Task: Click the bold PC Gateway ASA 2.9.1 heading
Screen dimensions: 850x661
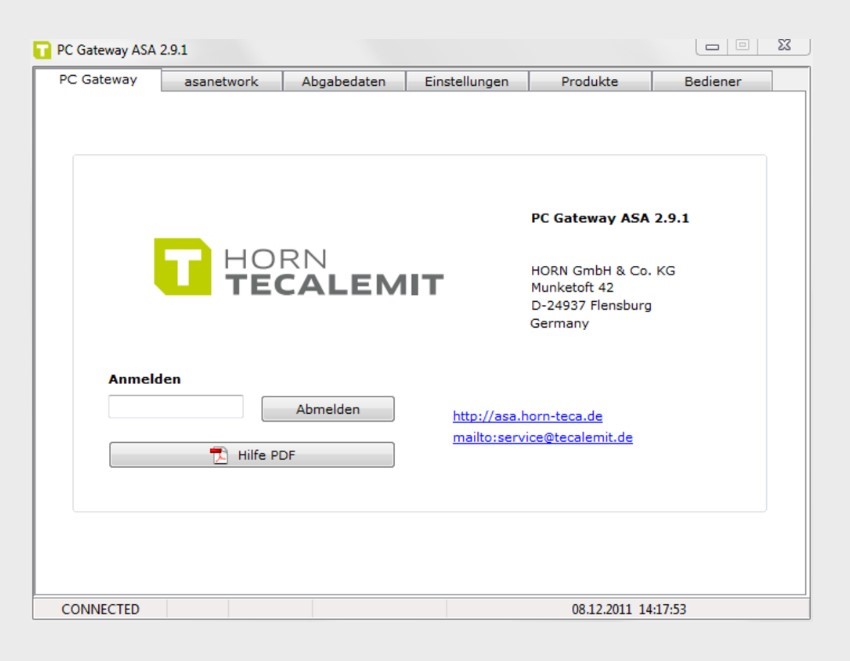Action: tap(609, 218)
